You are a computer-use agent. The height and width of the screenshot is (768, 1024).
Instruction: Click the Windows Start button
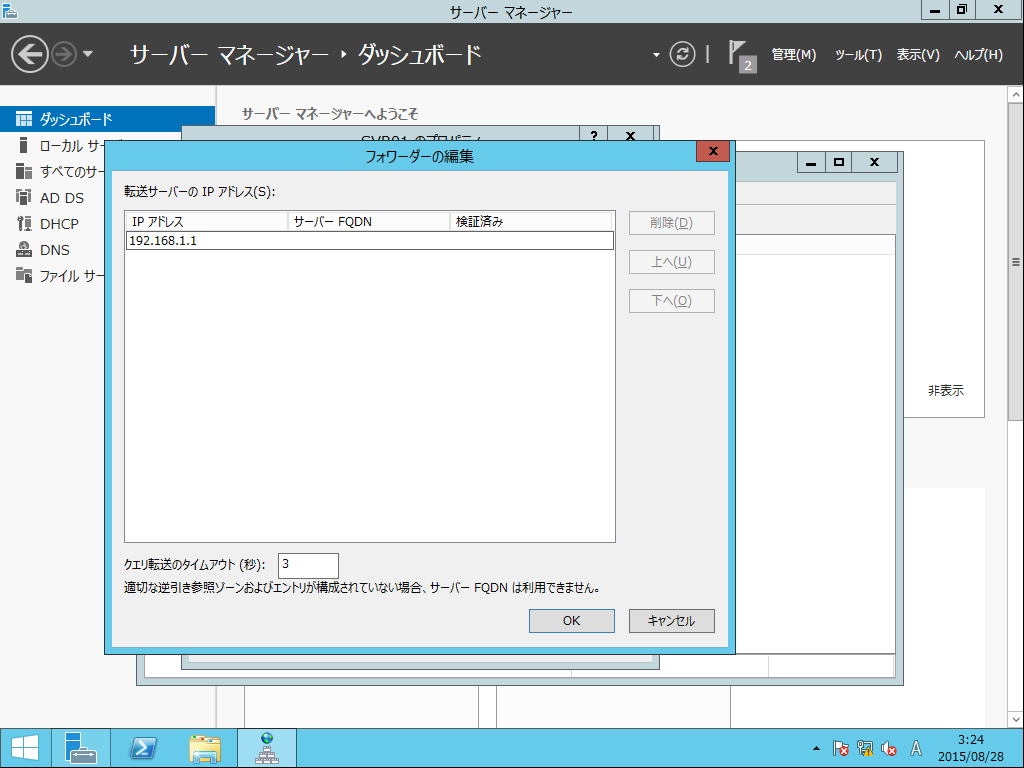[25, 748]
